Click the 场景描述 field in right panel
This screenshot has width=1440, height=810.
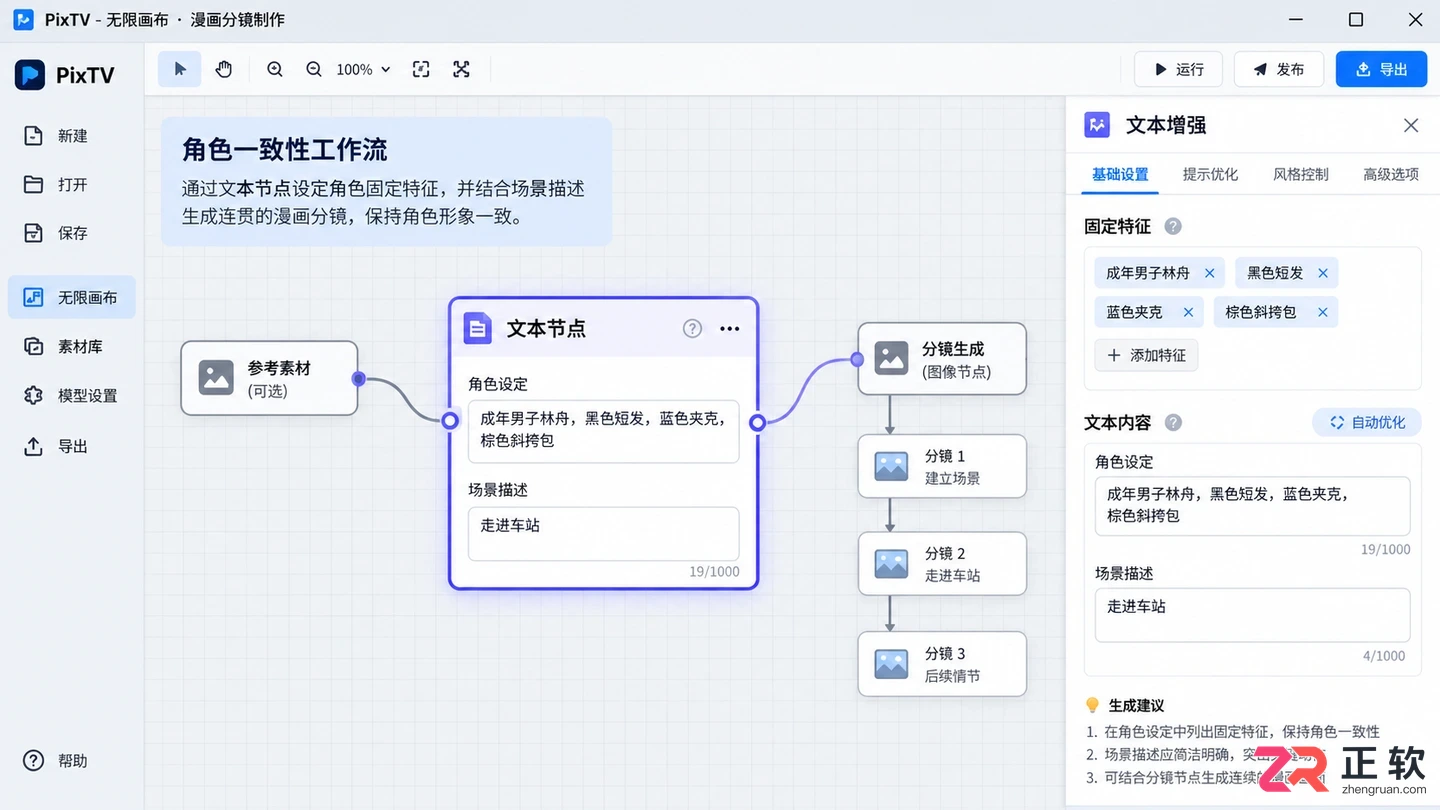point(1252,615)
